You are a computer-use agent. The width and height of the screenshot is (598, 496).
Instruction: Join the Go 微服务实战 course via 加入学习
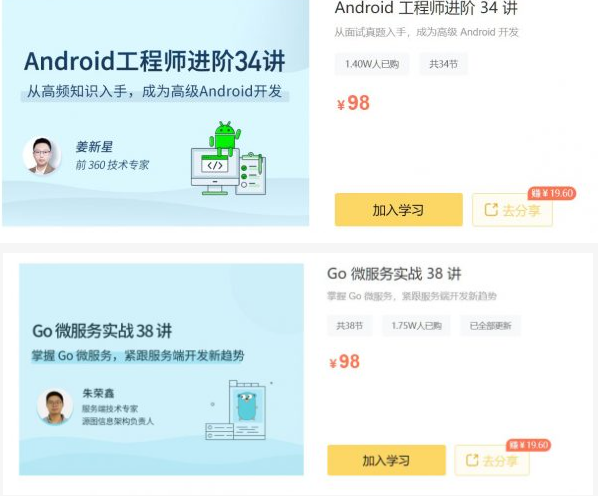(386, 460)
